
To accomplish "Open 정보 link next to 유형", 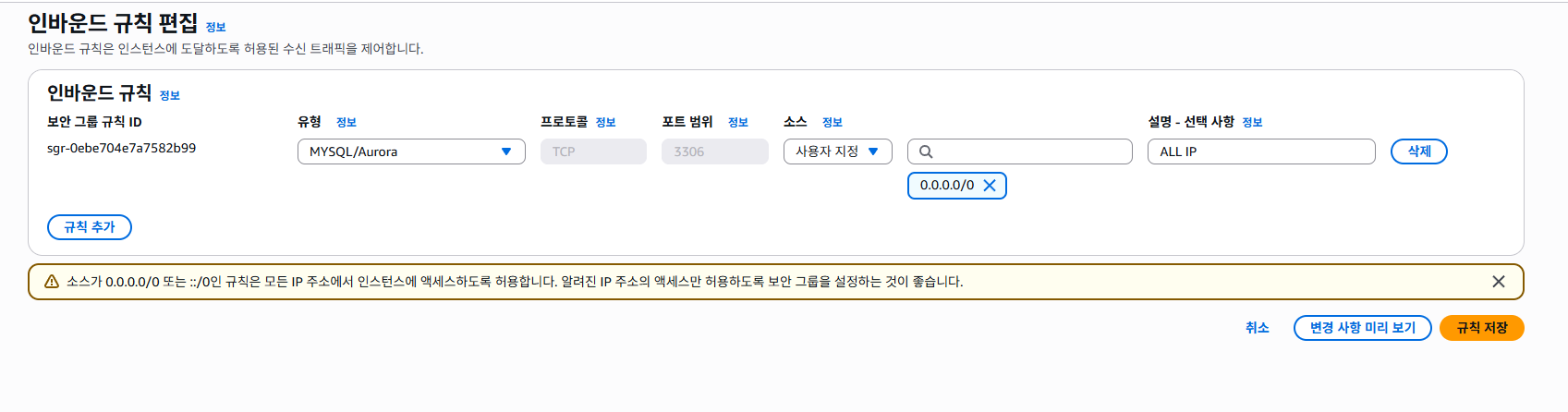I will tap(346, 122).
